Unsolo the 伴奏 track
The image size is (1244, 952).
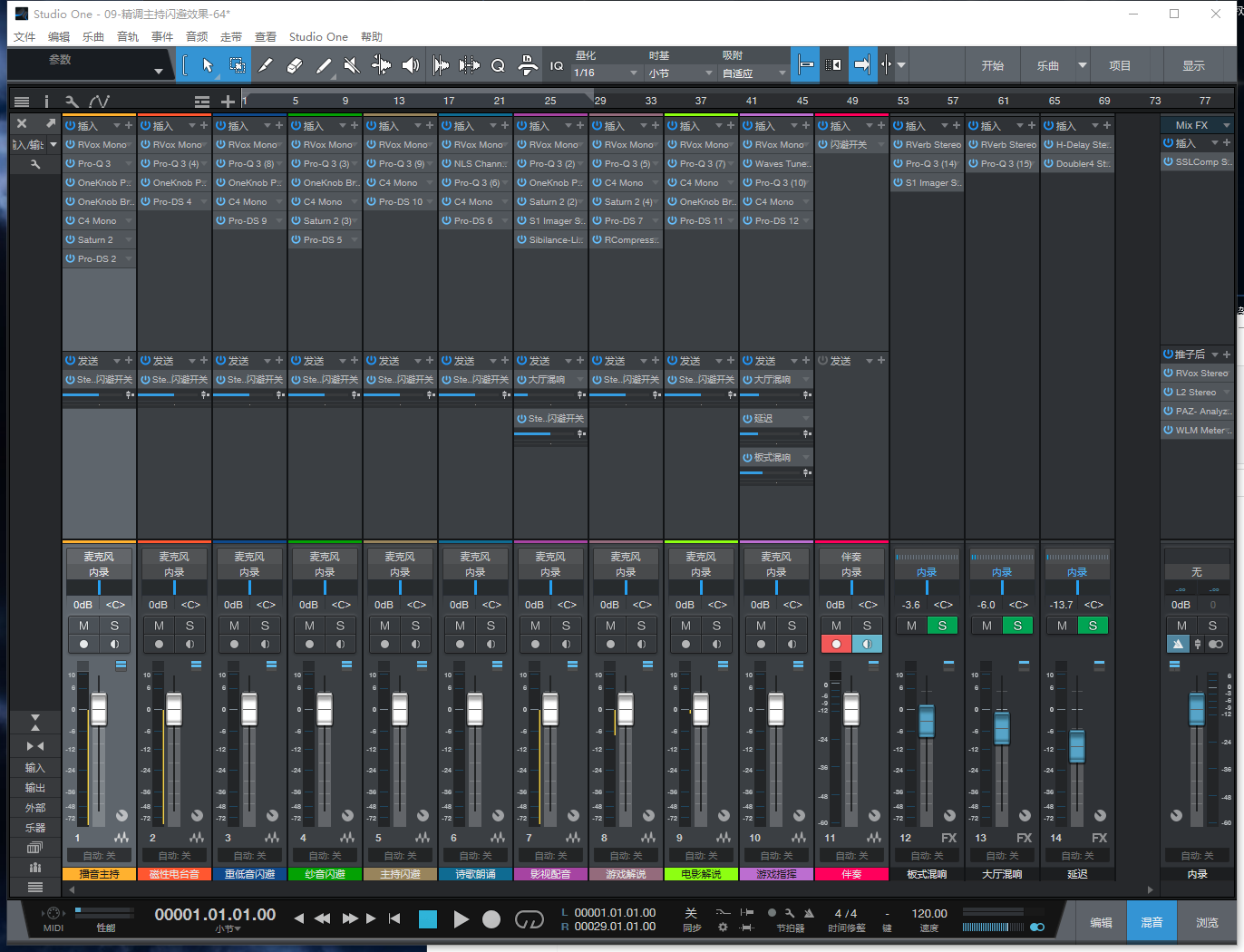coord(866,626)
